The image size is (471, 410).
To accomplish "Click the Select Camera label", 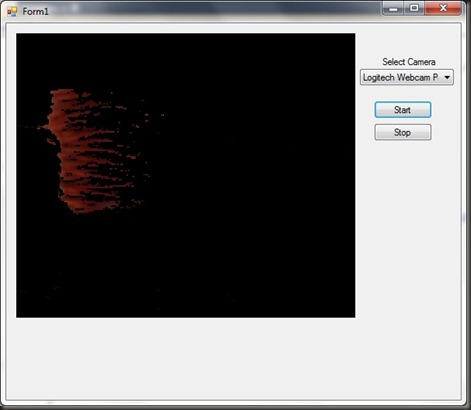I will 409,62.
